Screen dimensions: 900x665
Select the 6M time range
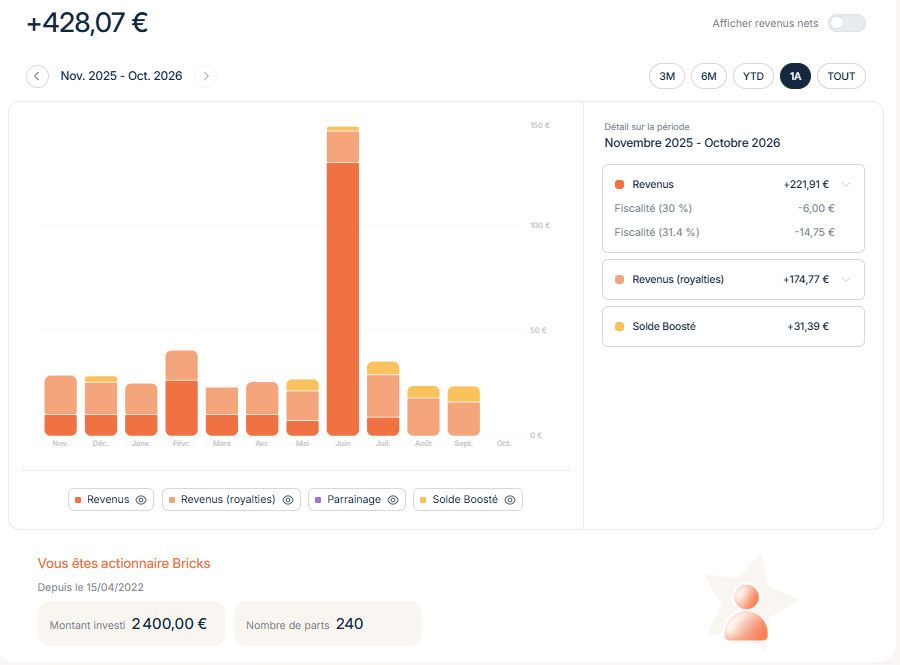tap(709, 76)
